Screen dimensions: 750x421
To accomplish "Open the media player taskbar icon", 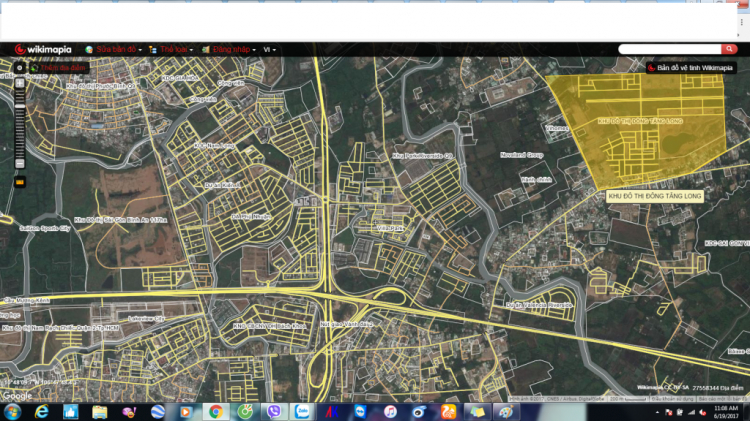I will tap(186, 412).
